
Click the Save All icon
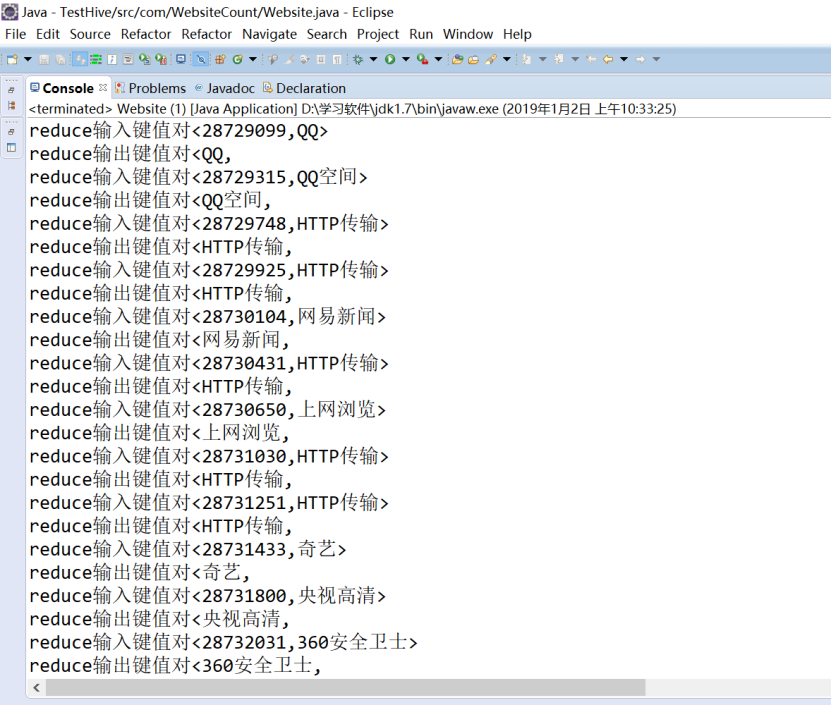click(x=60, y=59)
